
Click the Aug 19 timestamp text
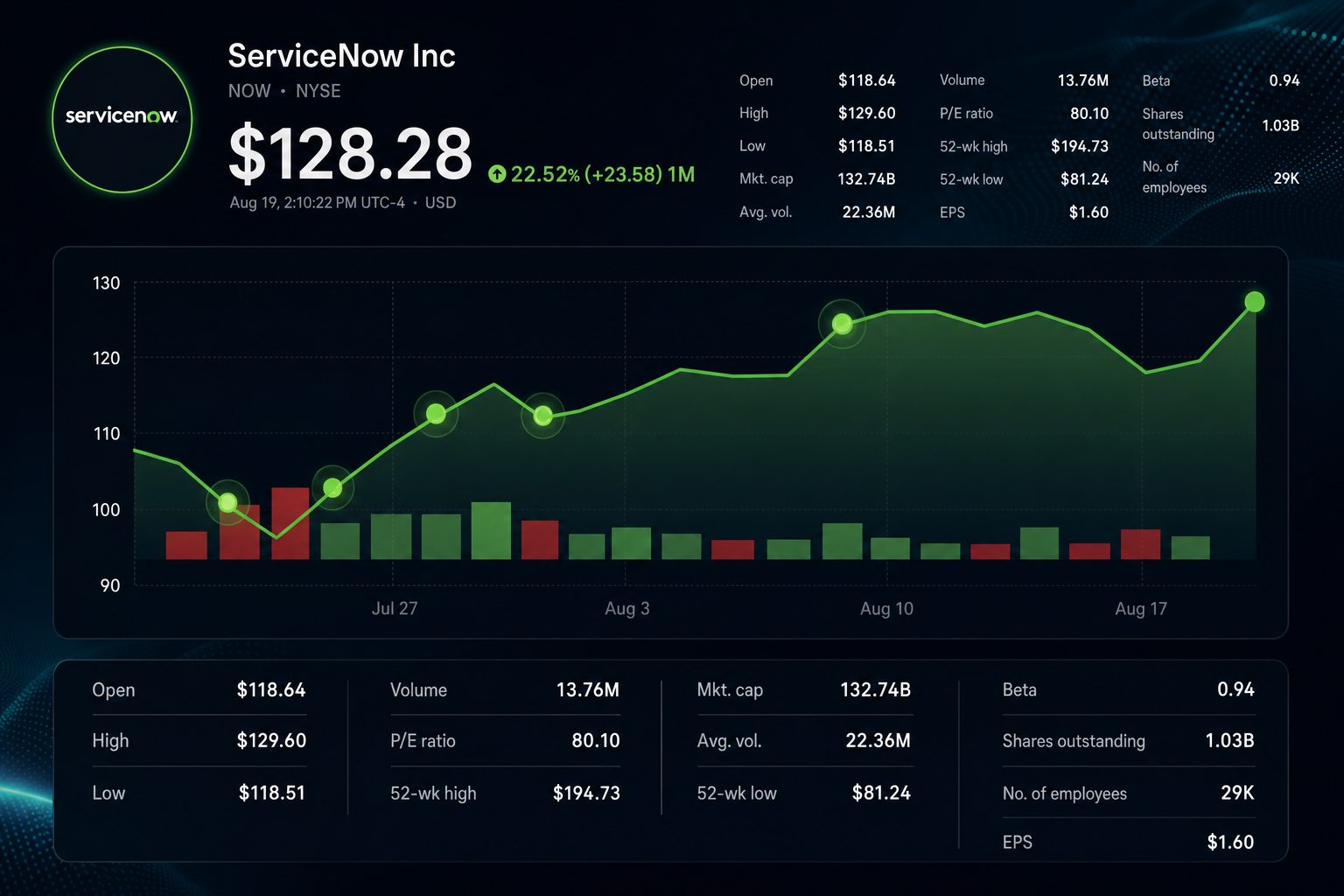tap(318, 203)
